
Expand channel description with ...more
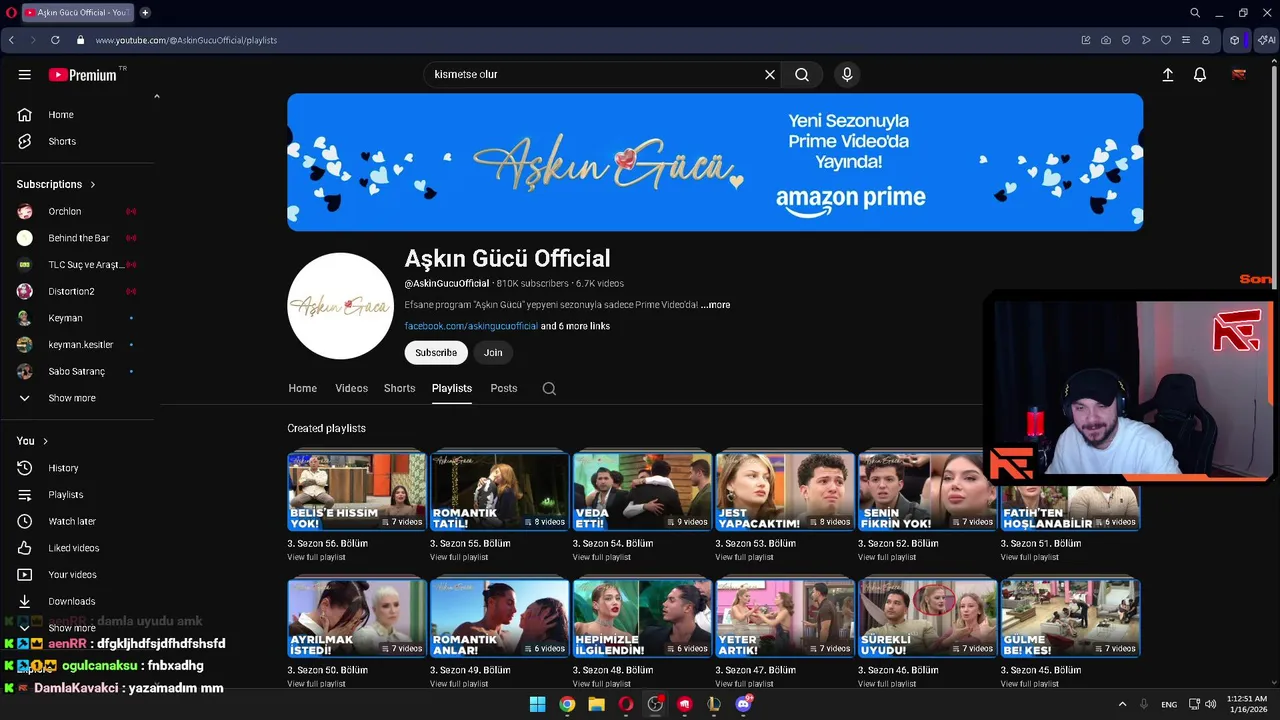click(715, 305)
